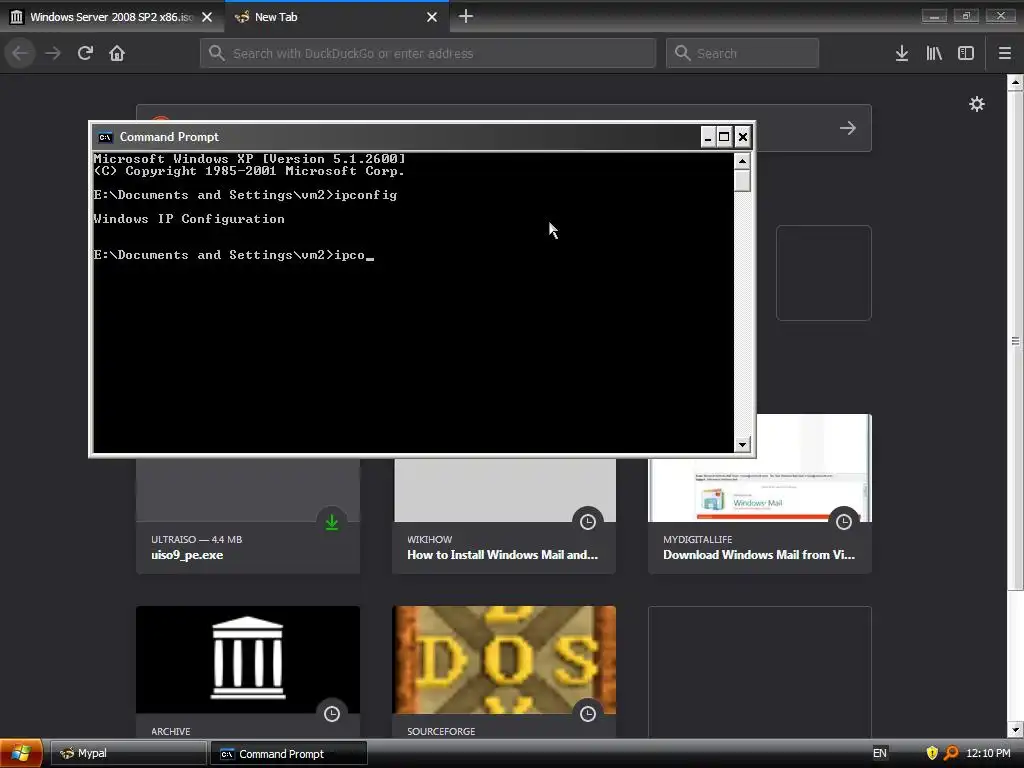Click the browser Back arrow button

point(21,53)
